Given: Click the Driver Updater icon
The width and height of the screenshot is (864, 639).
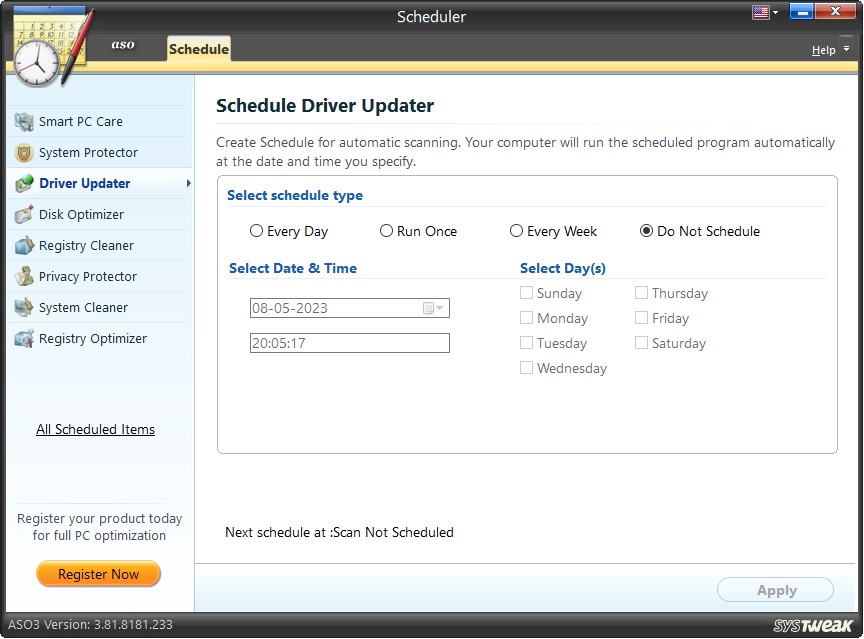Looking at the screenshot, I should pos(22,183).
